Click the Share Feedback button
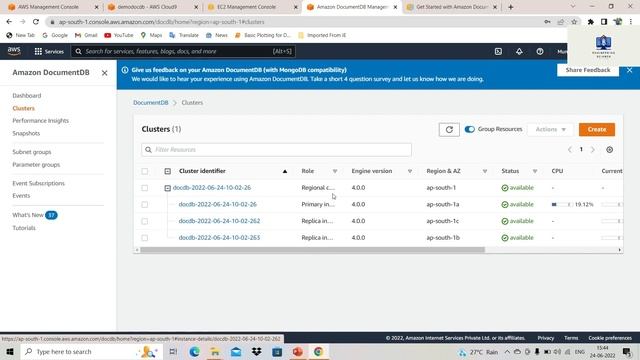 pos(588,70)
